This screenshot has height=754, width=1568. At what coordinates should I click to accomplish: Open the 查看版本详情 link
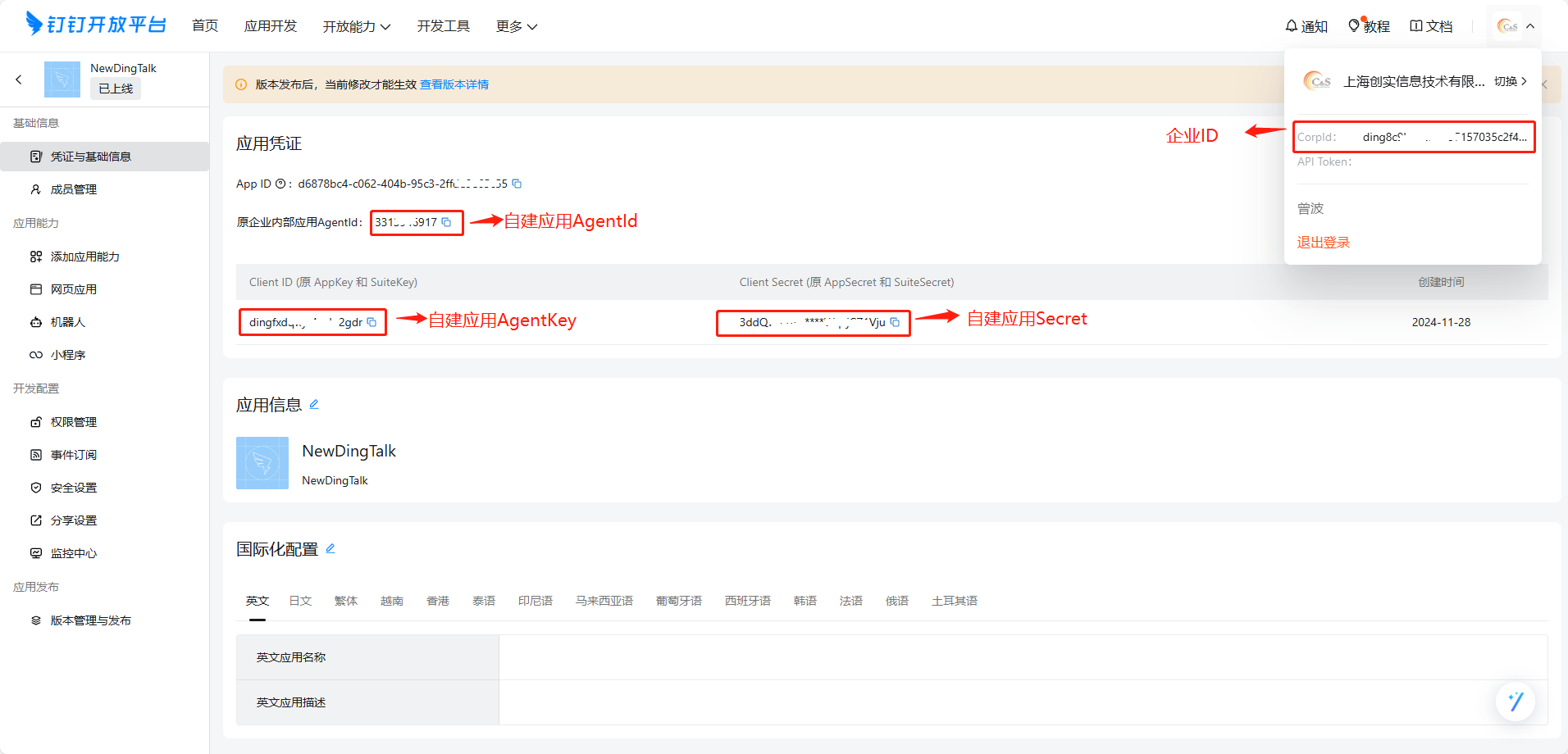(x=454, y=84)
